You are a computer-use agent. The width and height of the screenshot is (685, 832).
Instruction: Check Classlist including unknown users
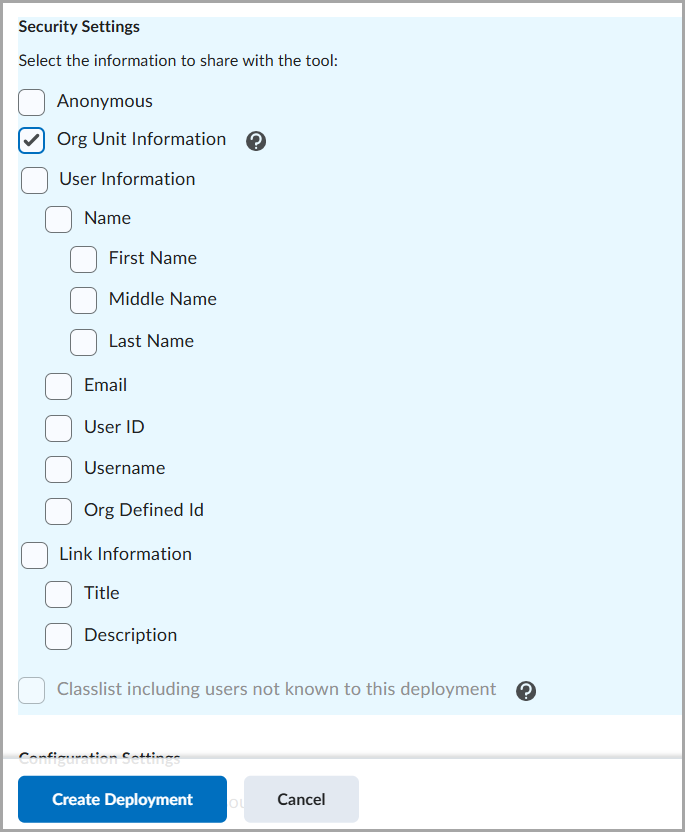tap(31, 689)
